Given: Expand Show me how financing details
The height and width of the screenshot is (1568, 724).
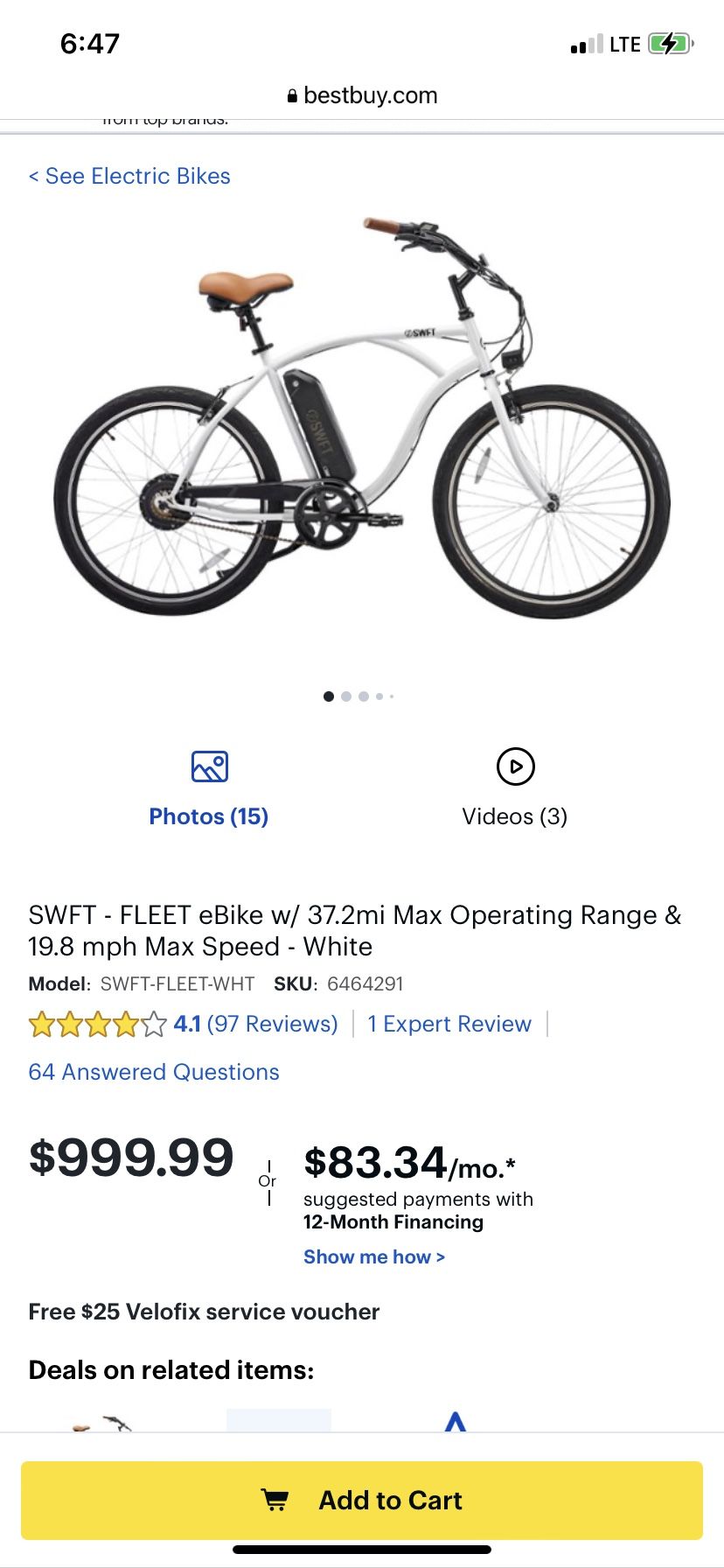Looking at the screenshot, I should click(374, 1256).
